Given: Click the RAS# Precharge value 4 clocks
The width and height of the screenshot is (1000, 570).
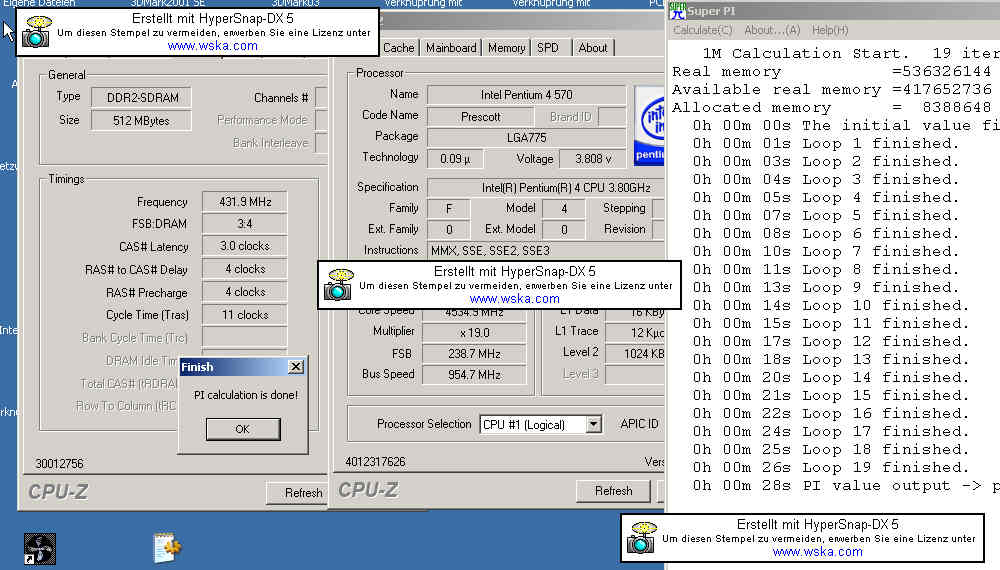Looking at the screenshot, I should [245, 292].
